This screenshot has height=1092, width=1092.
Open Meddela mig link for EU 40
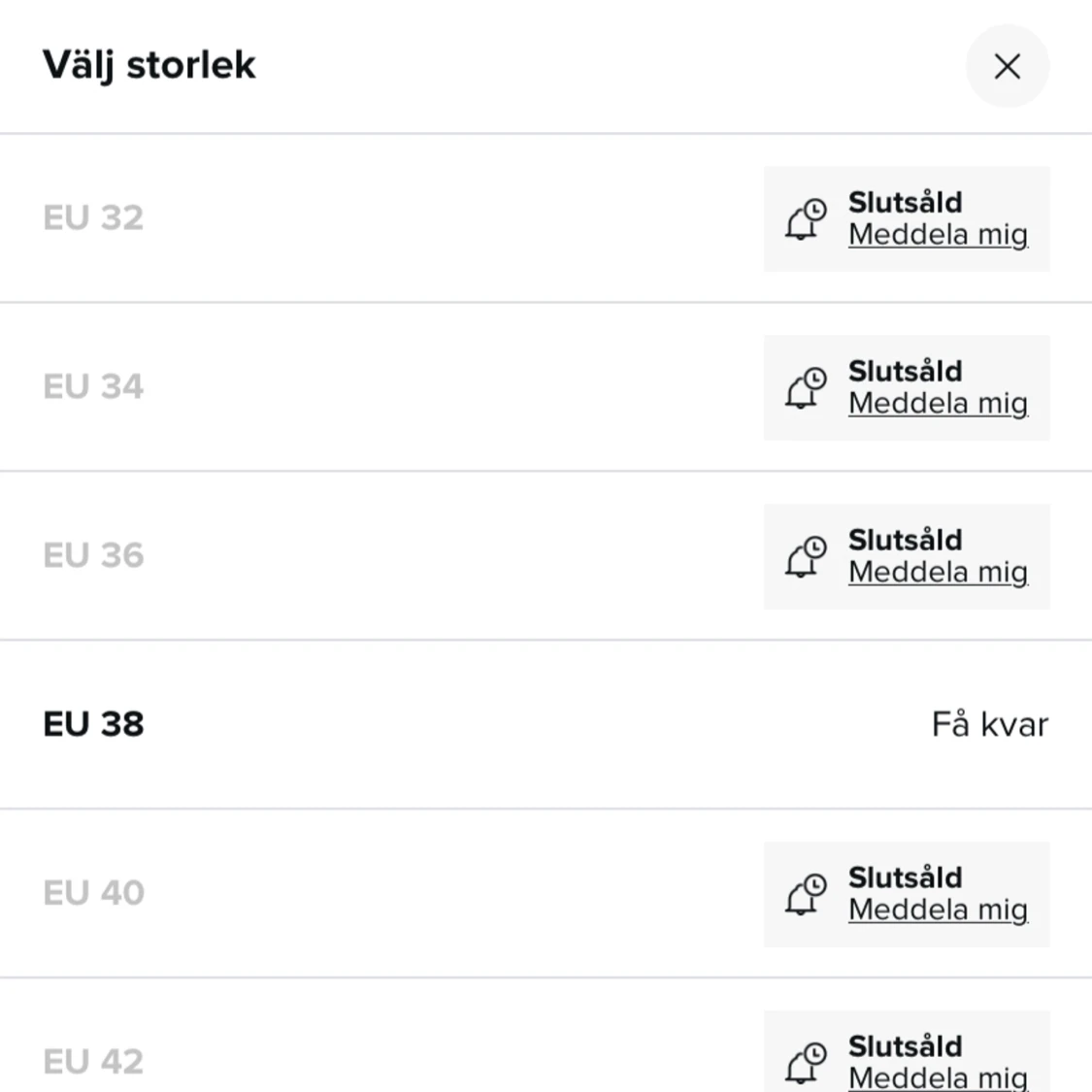click(938, 910)
